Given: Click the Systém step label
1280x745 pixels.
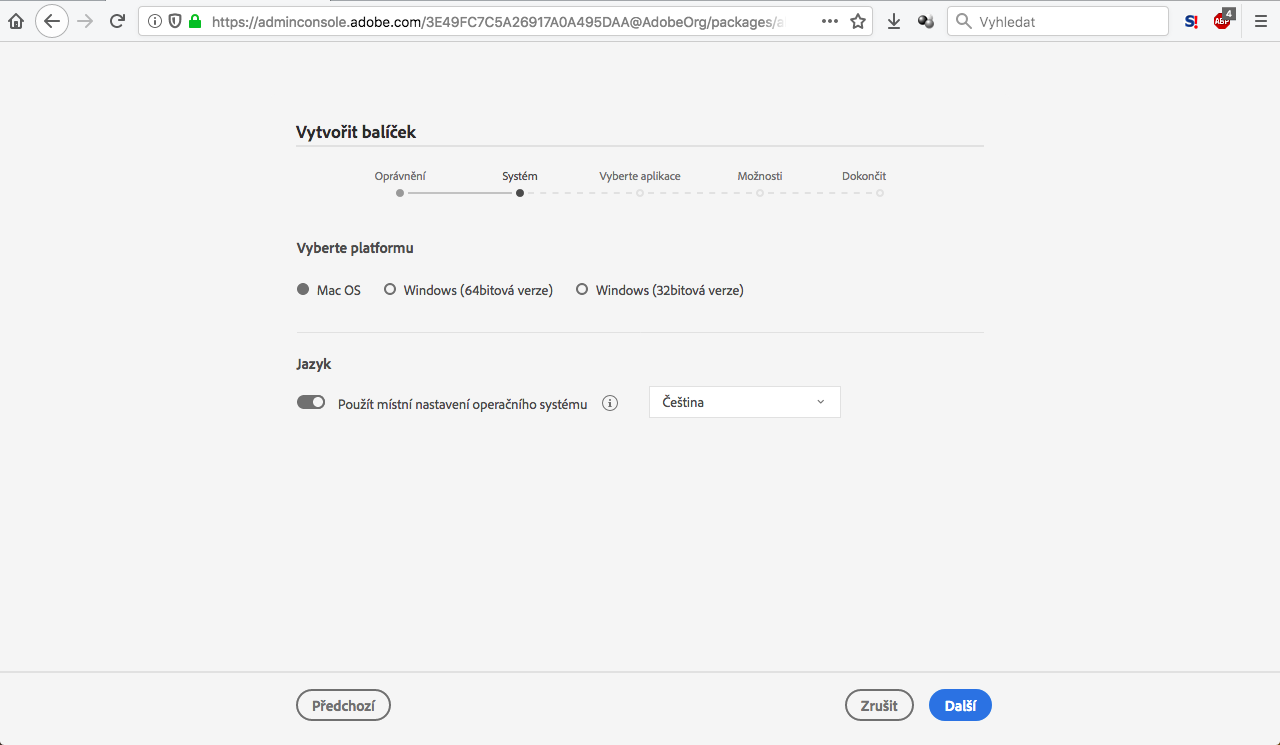Looking at the screenshot, I should [520, 176].
